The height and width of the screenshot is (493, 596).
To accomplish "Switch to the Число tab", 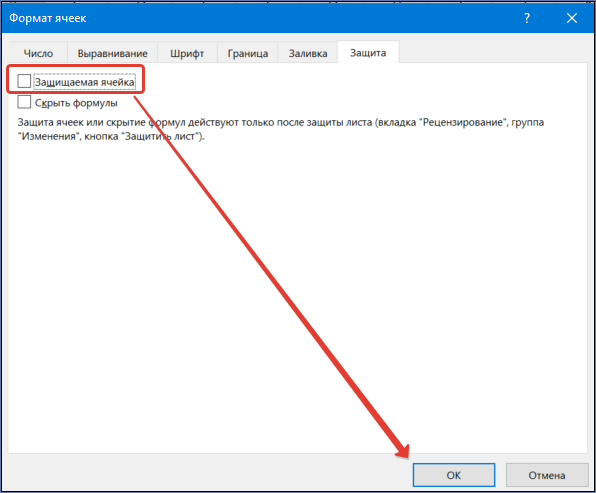I will click(x=38, y=53).
